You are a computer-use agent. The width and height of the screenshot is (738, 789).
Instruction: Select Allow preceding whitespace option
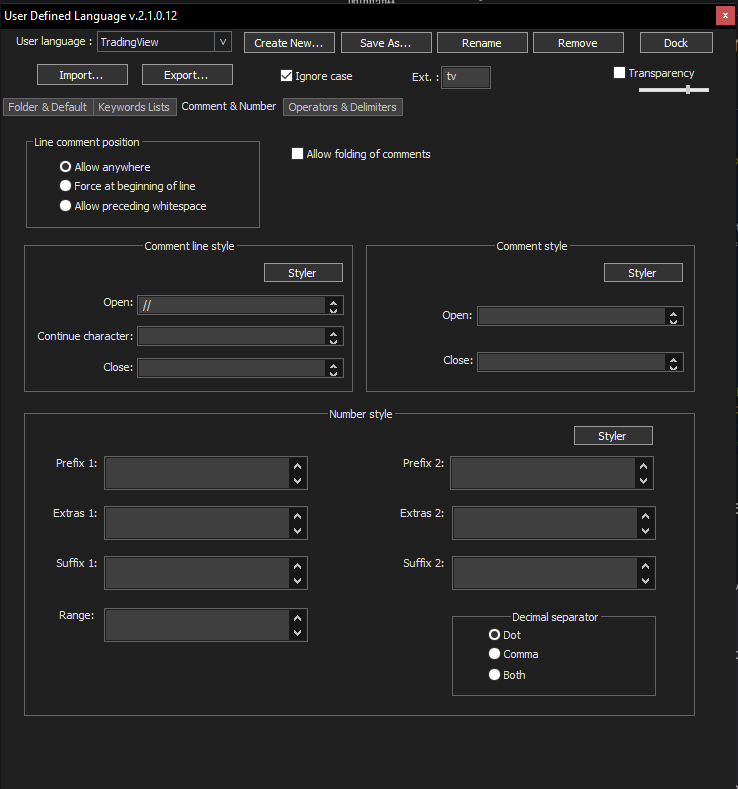[x=65, y=206]
